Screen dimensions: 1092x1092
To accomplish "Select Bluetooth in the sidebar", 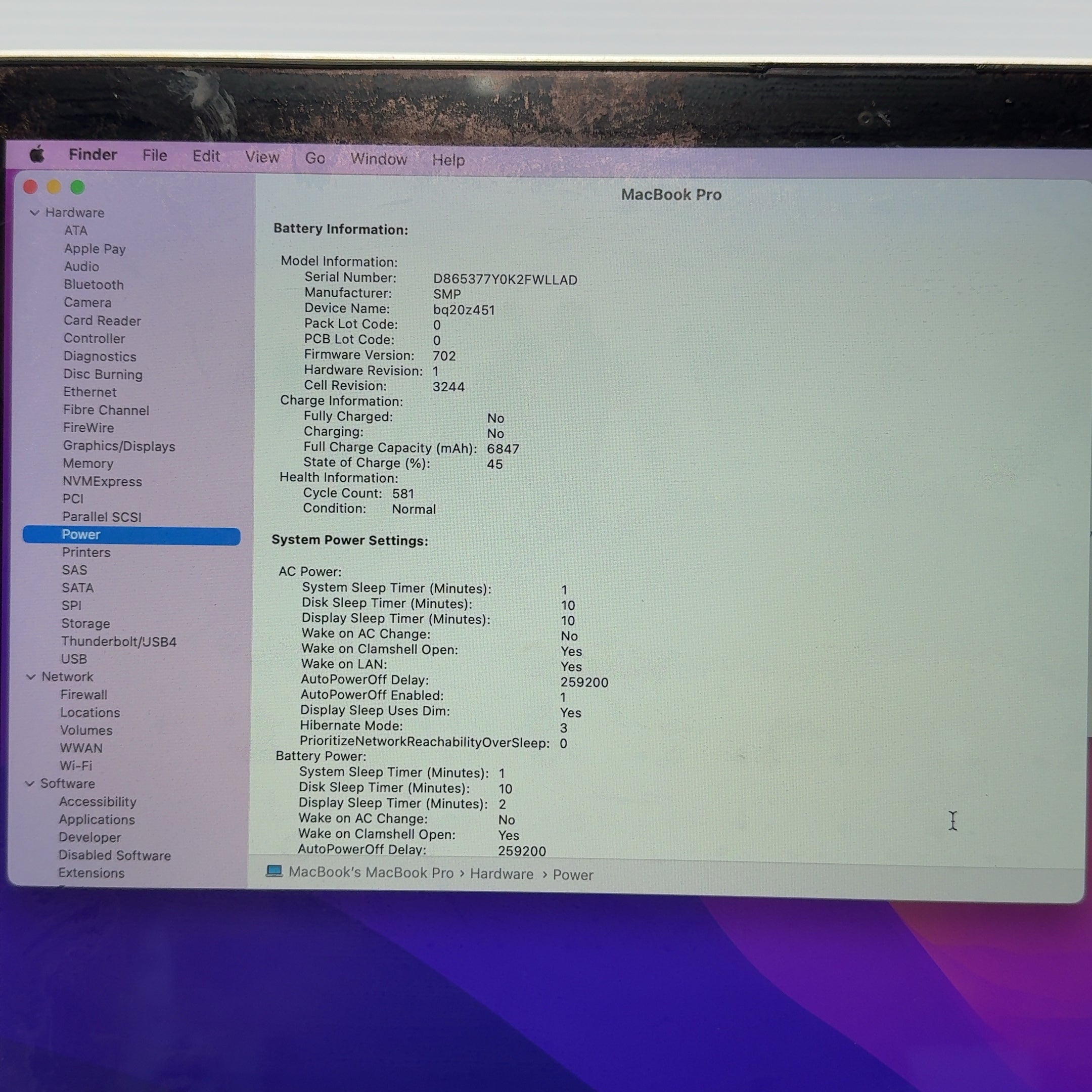I will tap(94, 284).
